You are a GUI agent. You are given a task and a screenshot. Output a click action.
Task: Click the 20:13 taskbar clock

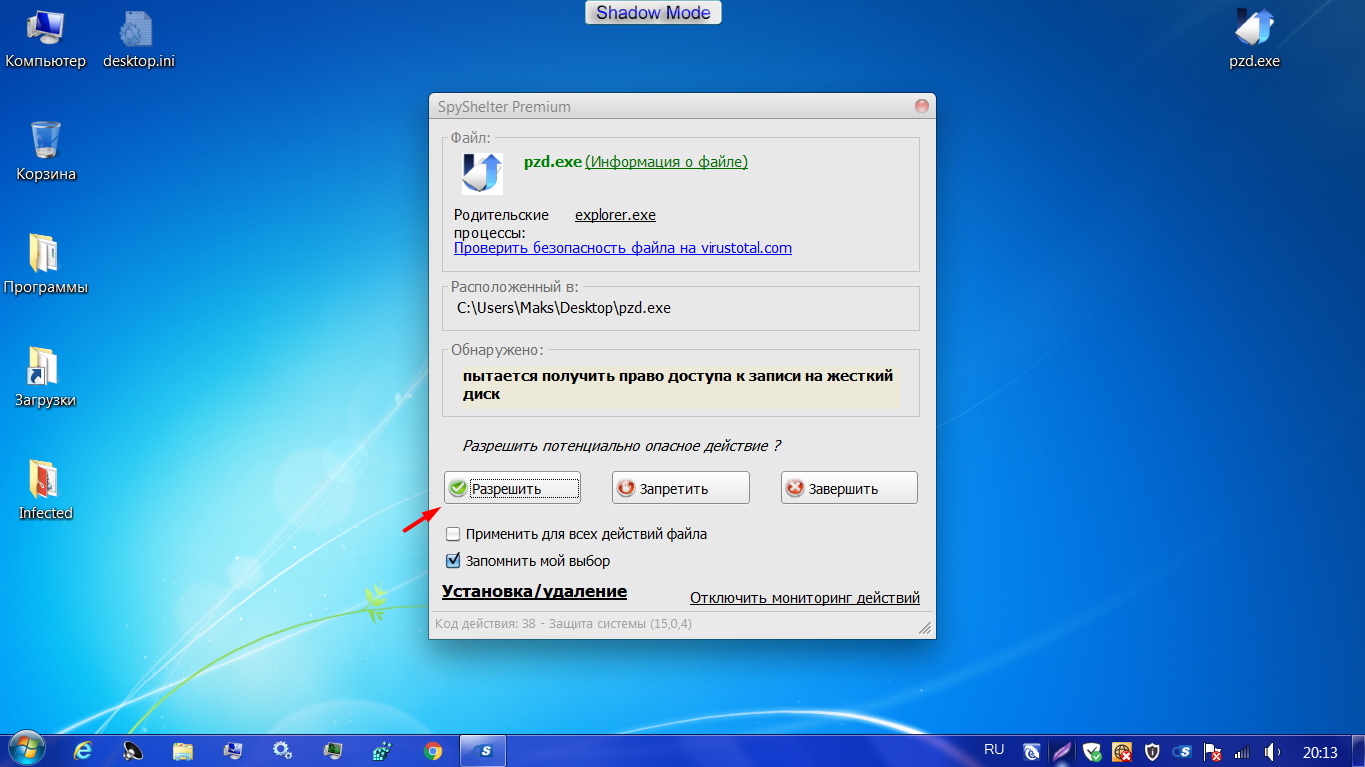click(x=1320, y=751)
